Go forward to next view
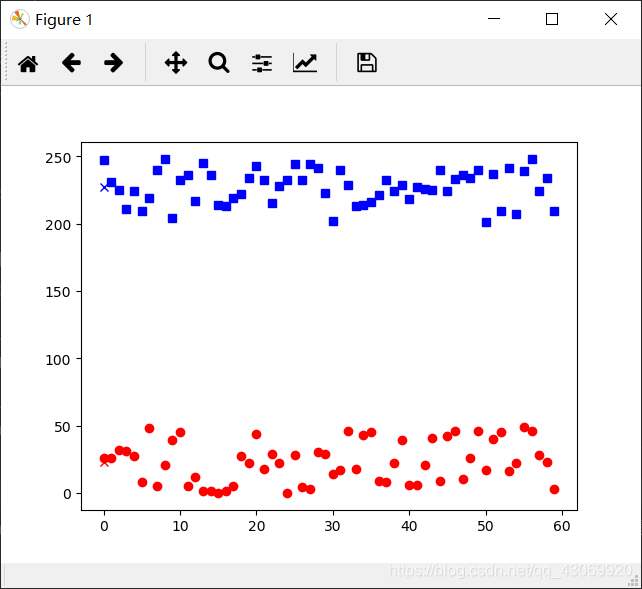This screenshot has width=642, height=589. tap(113, 63)
